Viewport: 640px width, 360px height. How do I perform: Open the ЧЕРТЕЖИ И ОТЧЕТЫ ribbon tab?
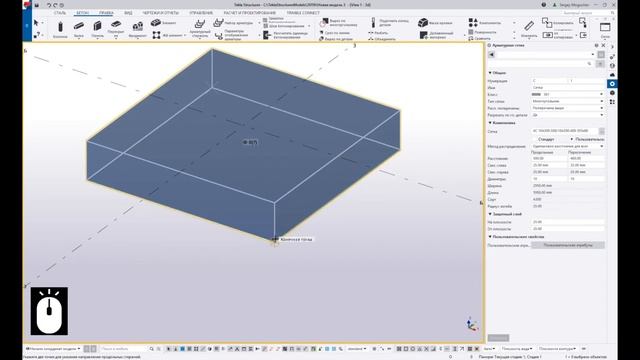pyautogui.click(x=160, y=13)
